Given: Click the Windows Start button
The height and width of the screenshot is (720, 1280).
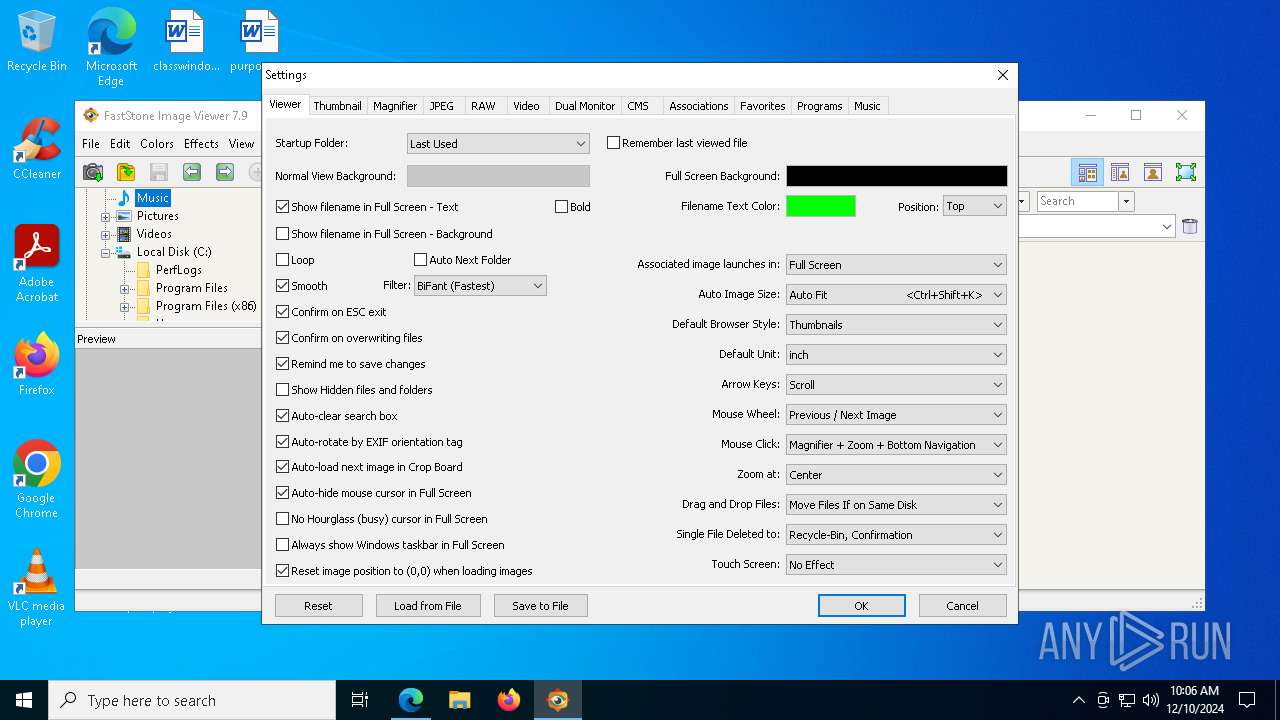Looking at the screenshot, I should [24, 700].
